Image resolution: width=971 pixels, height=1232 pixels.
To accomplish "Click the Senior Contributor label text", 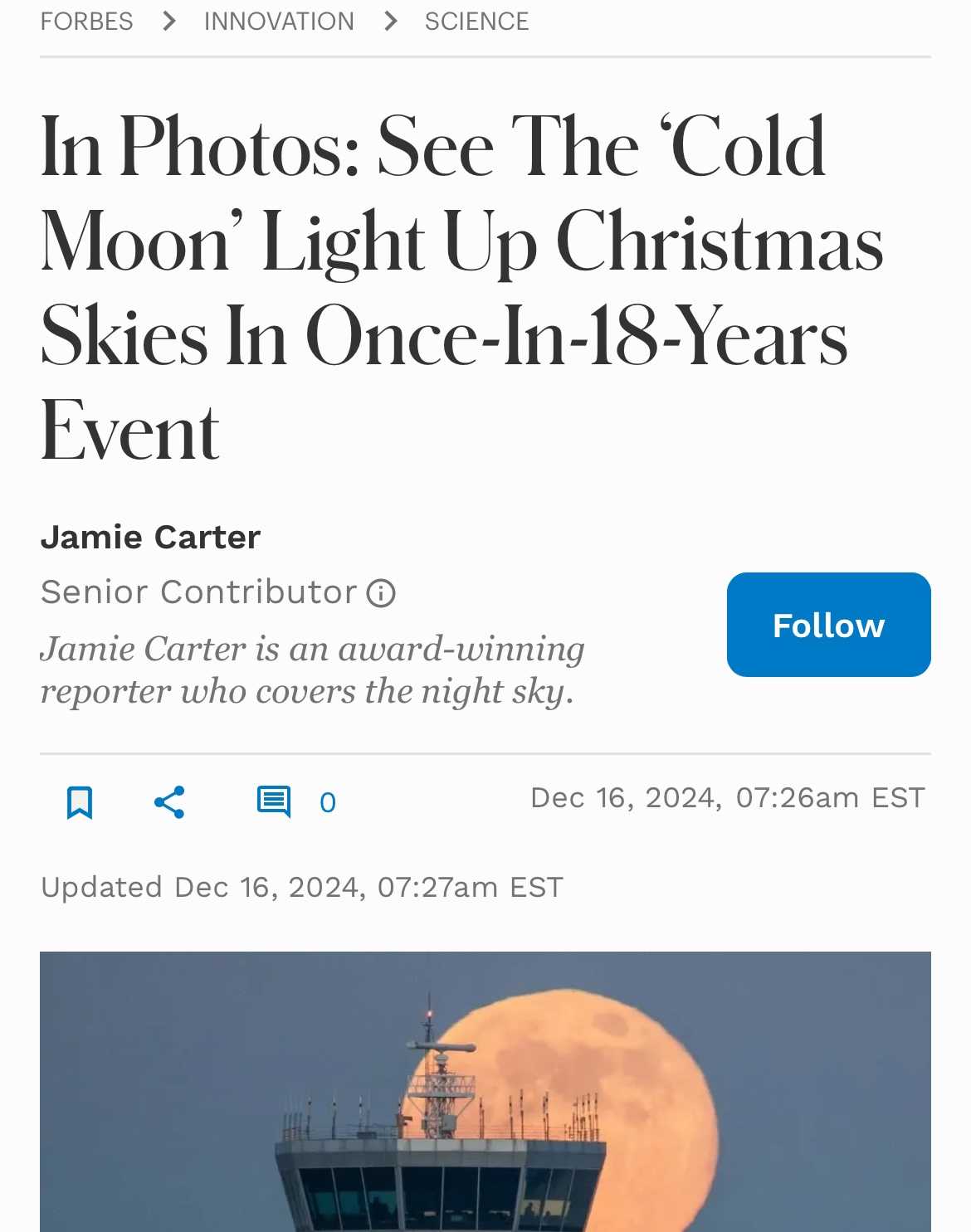I will click(198, 592).
